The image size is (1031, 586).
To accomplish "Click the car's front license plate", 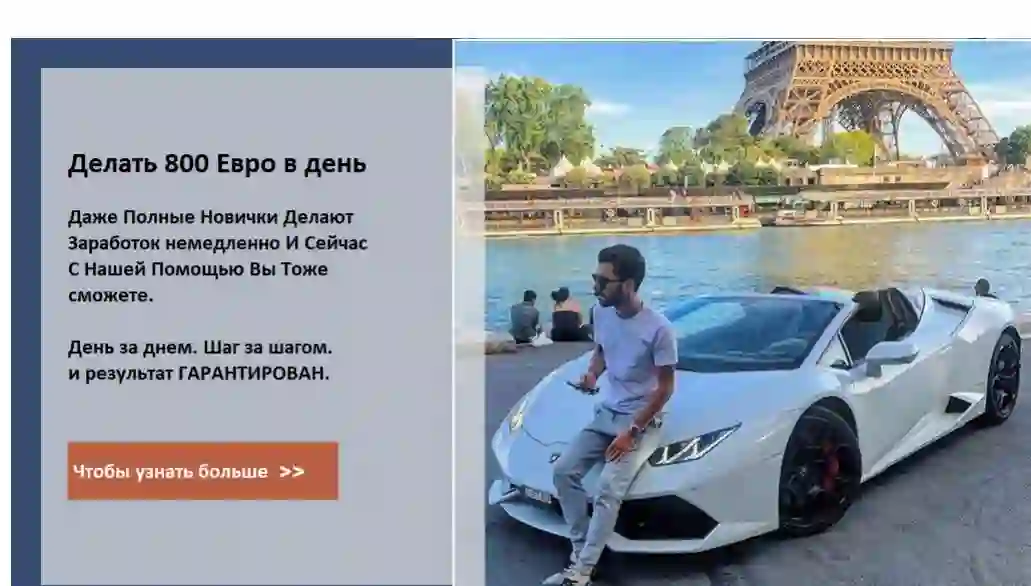I will pos(537,495).
